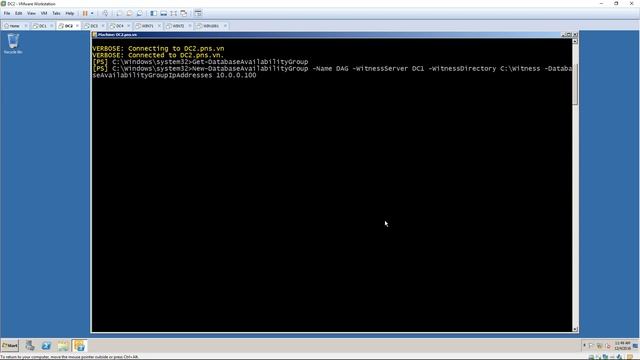Enter full screen mode icon
The width and height of the screenshot is (640, 360).
tap(174, 13)
